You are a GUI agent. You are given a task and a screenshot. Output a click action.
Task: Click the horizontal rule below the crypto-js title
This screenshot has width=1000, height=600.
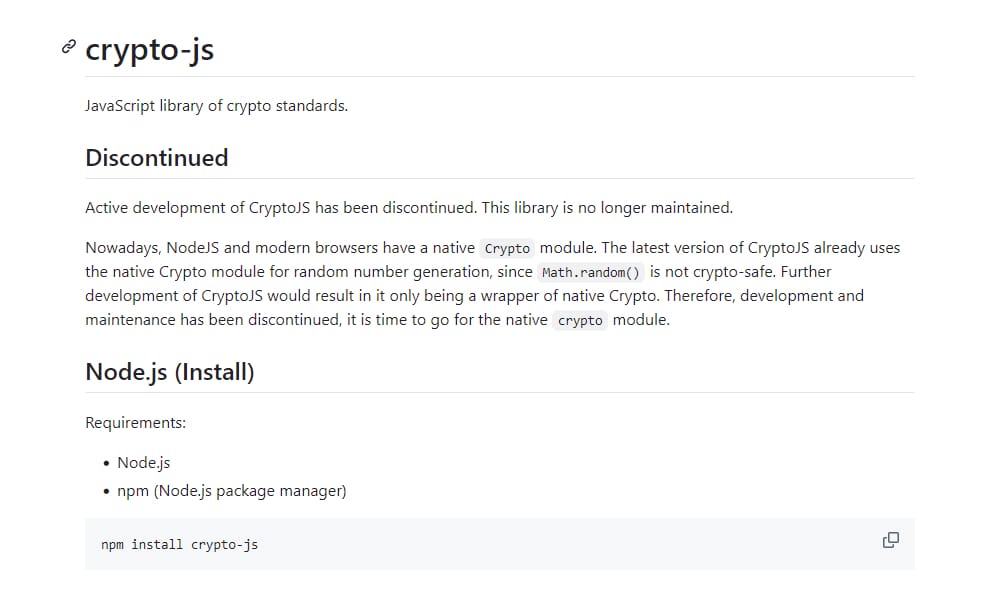click(499, 77)
